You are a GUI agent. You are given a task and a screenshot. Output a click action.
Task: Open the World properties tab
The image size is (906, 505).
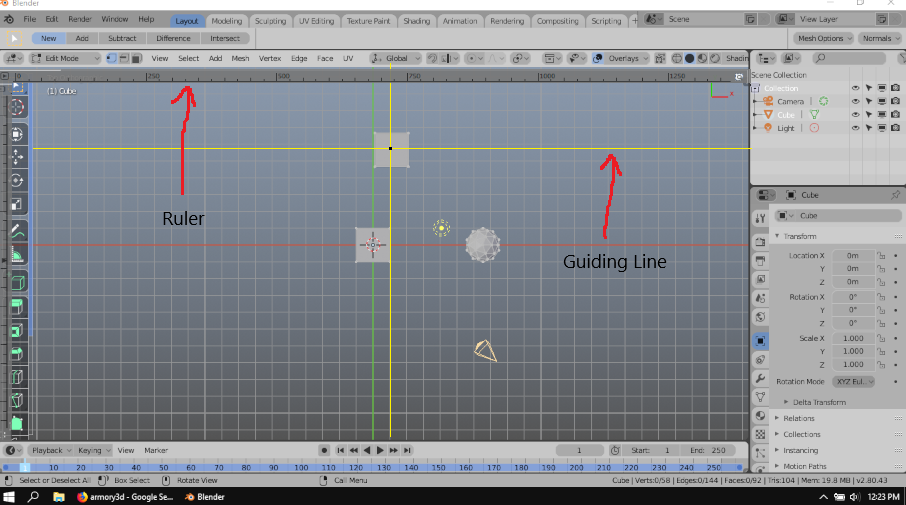point(760,317)
